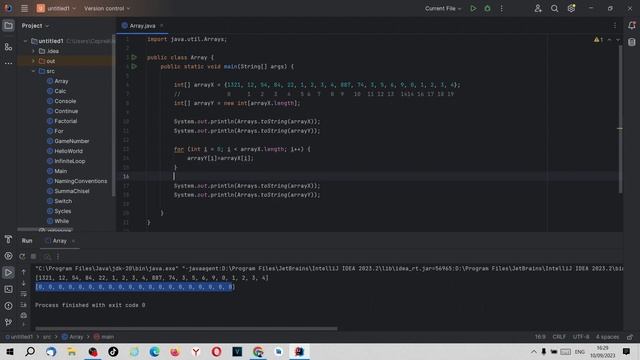Open IDE settings gear icon
Image resolution: width=640 pixels, height=360 pixels.
[571, 8]
